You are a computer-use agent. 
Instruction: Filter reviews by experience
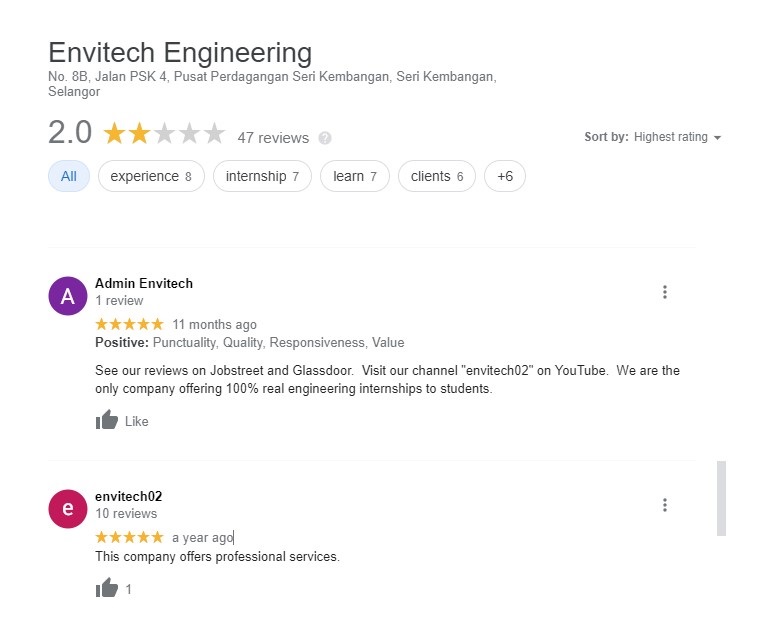click(x=151, y=177)
